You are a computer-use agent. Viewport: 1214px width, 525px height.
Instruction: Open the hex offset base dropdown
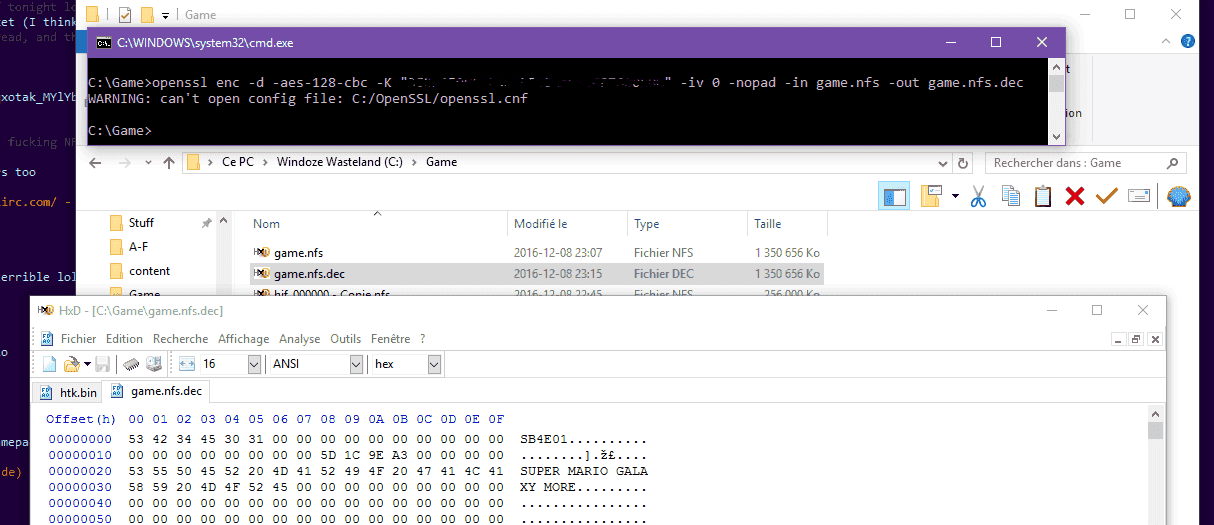point(434,364)
